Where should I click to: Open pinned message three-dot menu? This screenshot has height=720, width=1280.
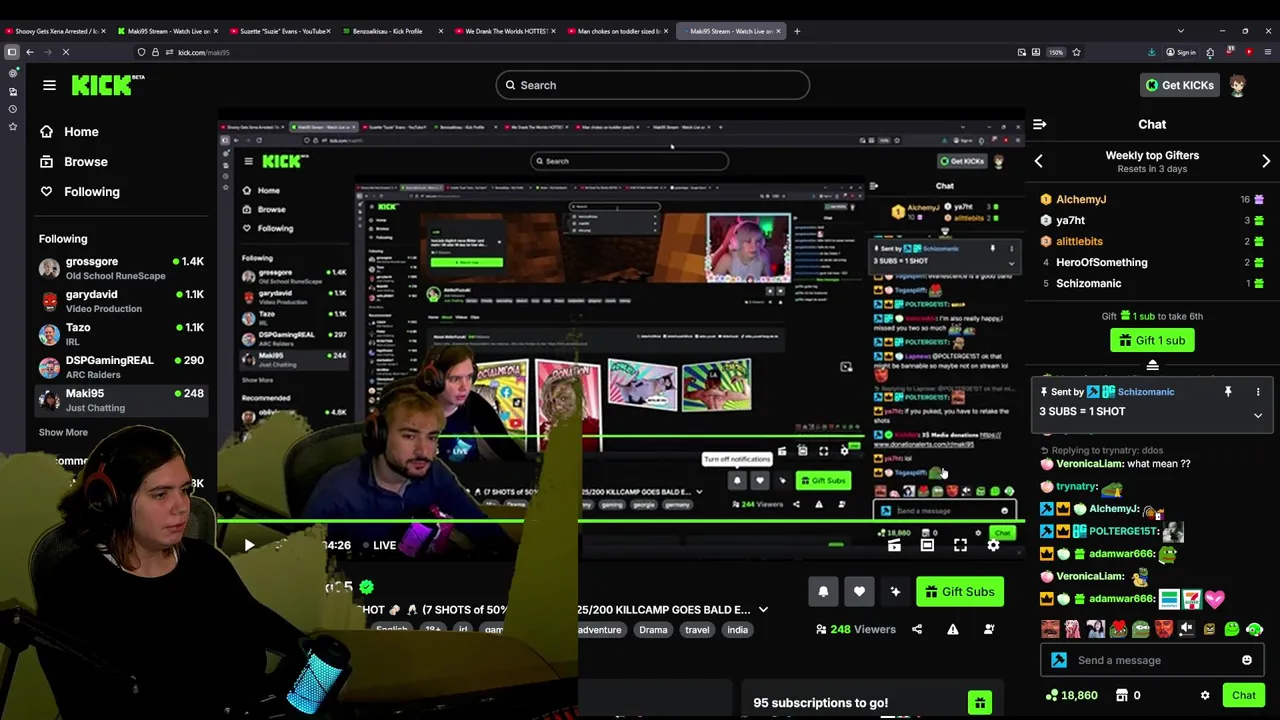coord(1258,392)
